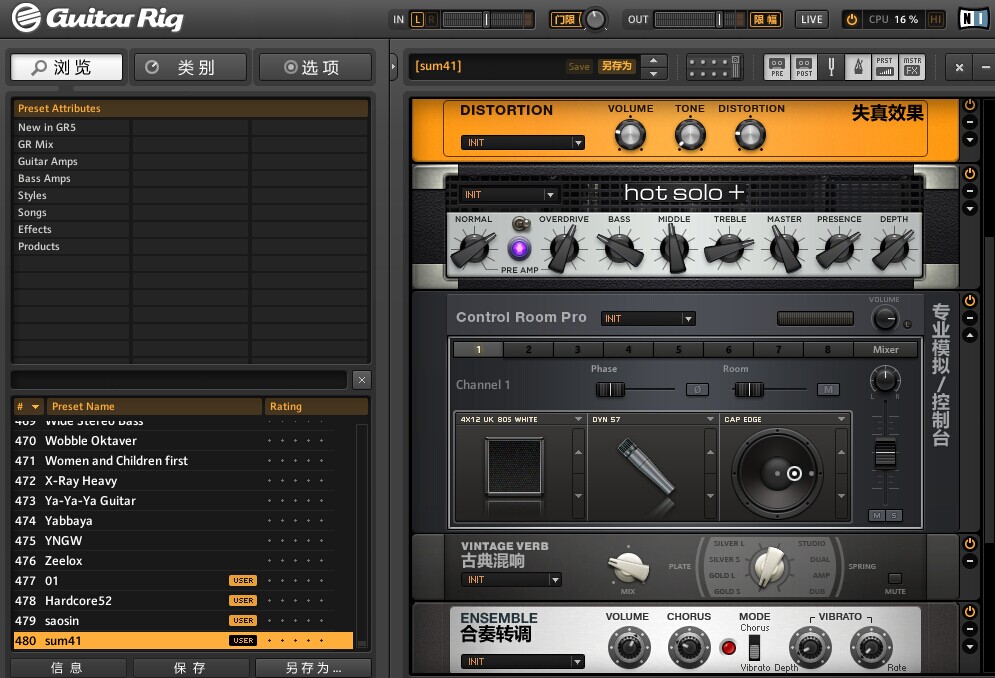Screen dimensions: 995x678
Task: Open the Ensemble INIT preset dropdown
Action: 523,661
